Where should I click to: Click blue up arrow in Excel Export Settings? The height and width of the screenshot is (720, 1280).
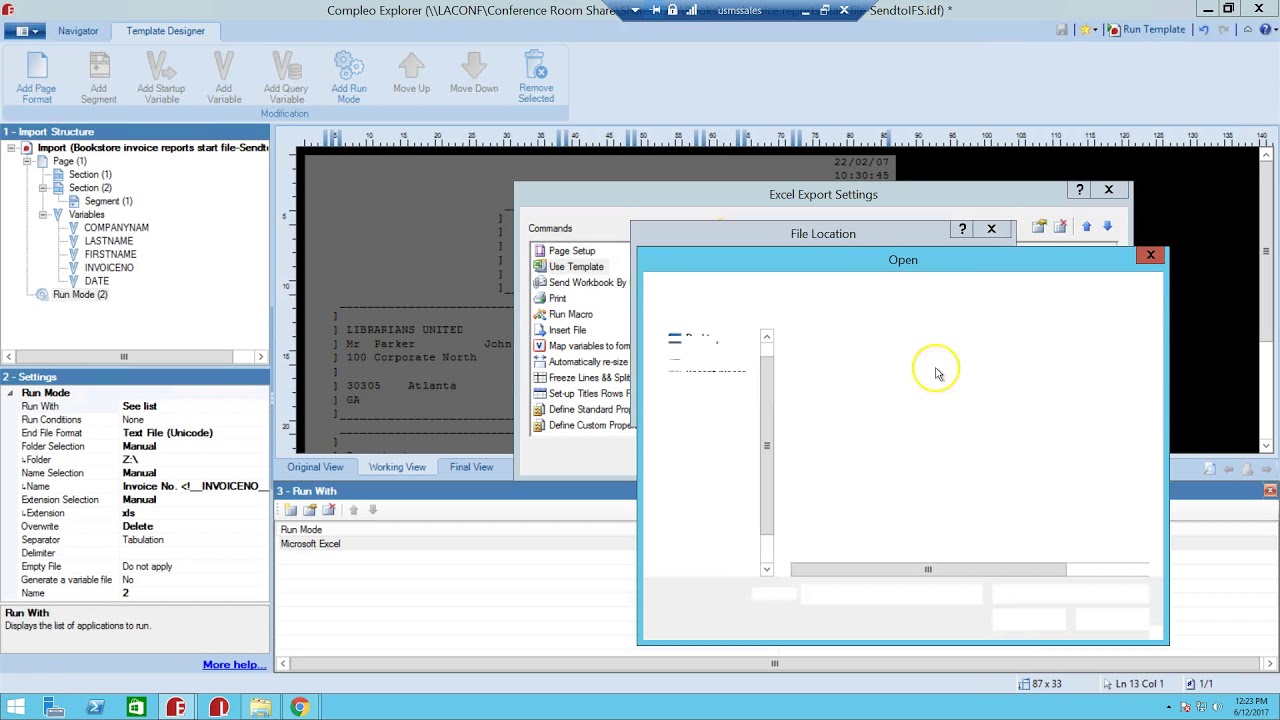[x=1087, y=227]
